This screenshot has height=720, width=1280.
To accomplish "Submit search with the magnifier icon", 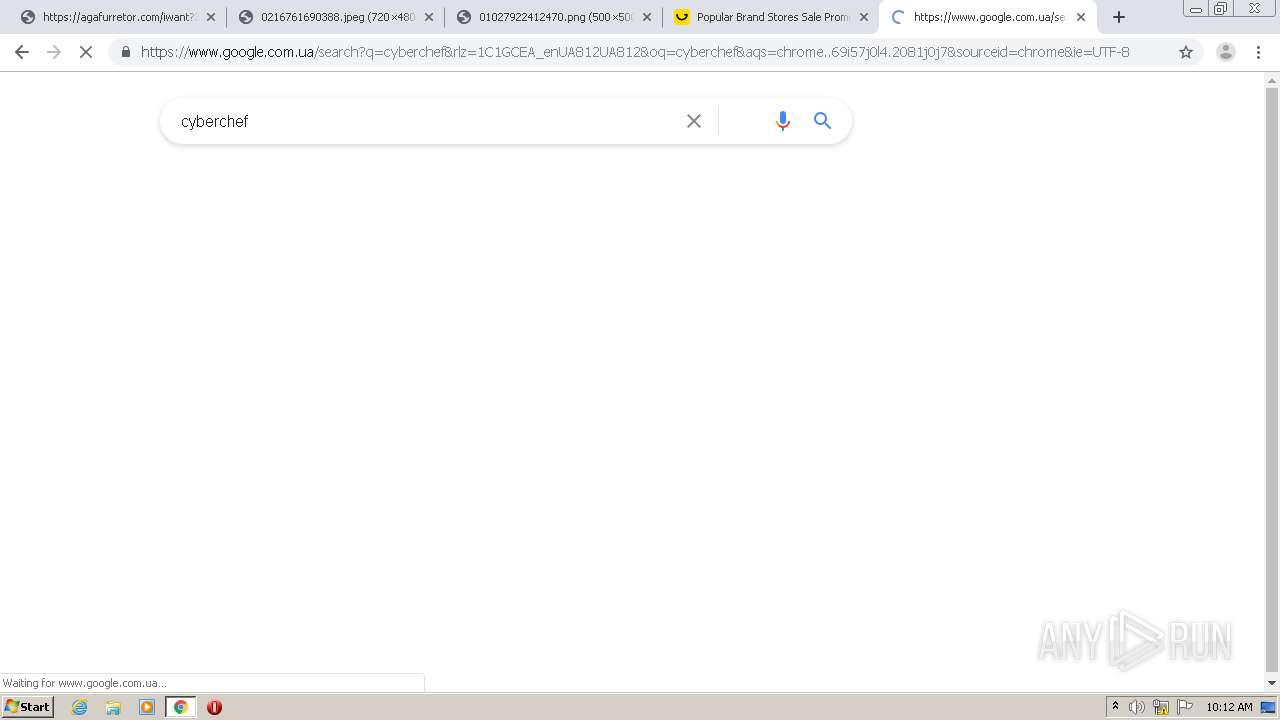I will [x=823, y=121].
